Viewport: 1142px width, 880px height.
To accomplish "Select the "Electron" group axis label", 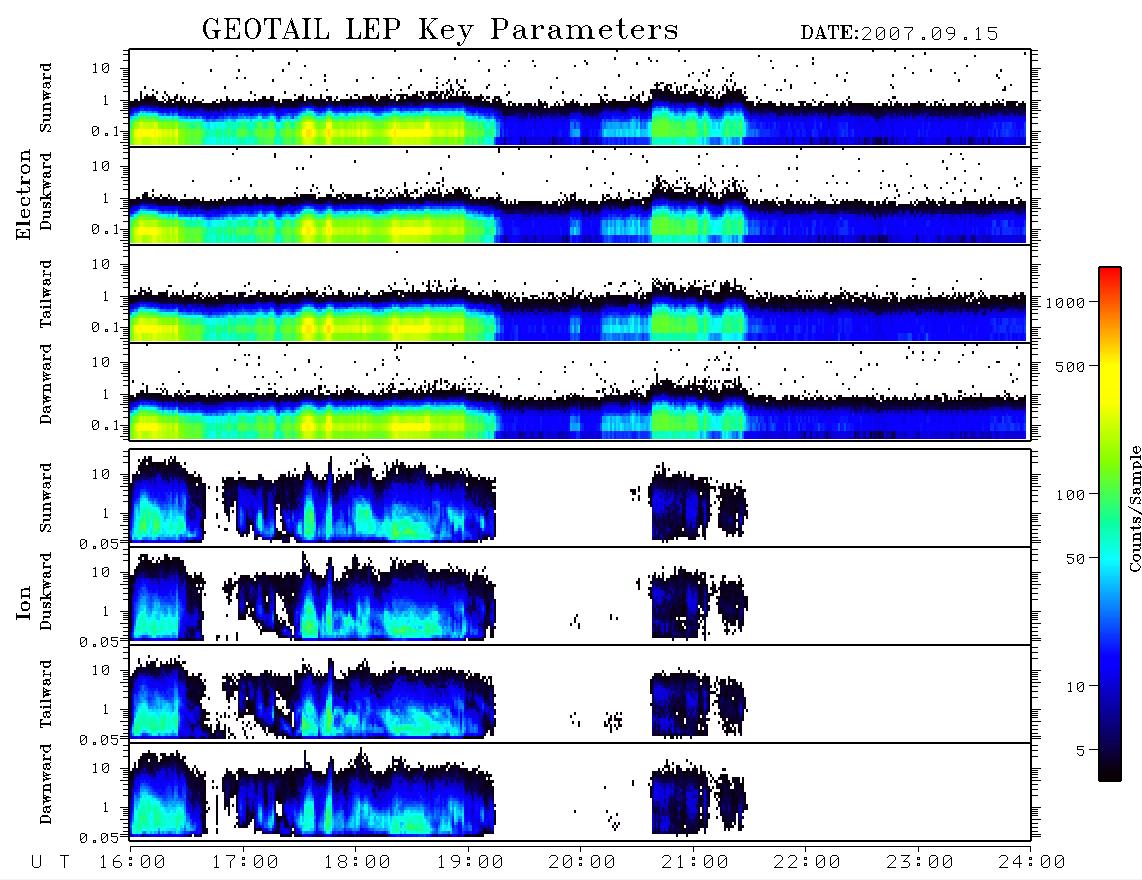I will click(23, 195).
